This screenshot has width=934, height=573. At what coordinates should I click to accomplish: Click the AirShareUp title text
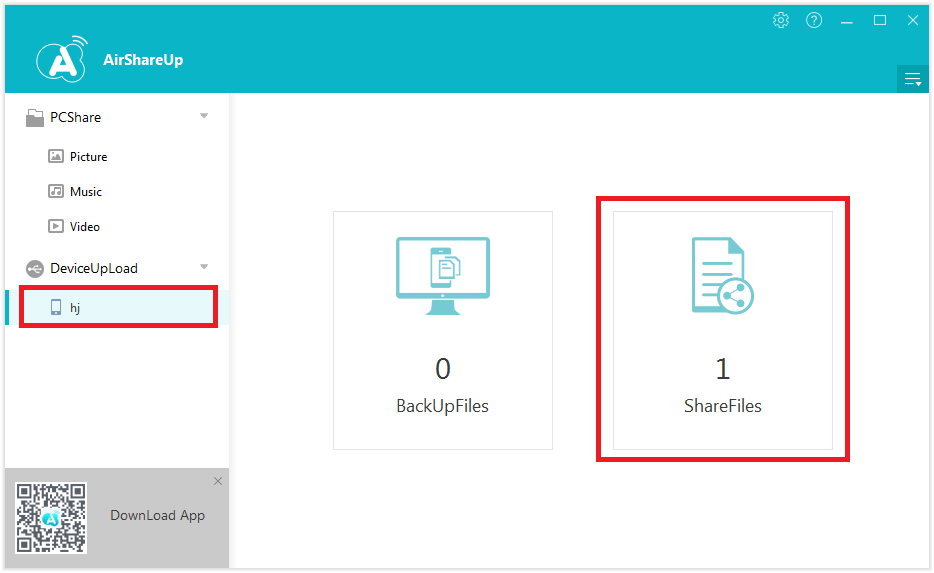tap(143, 60)
